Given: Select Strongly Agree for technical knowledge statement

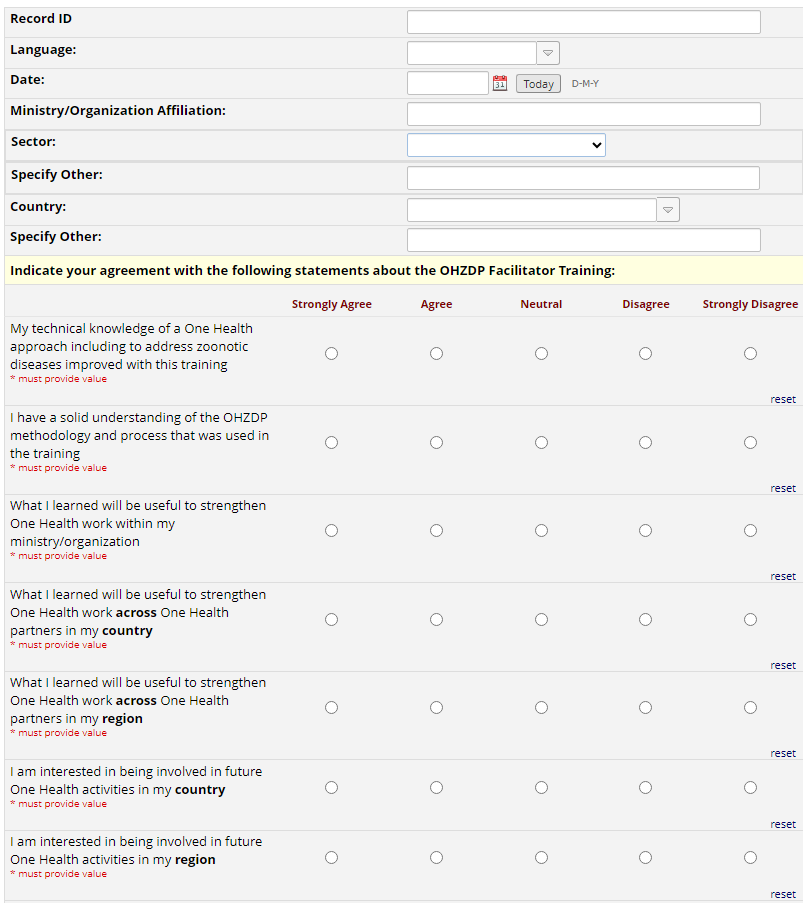Looking at the screenshot, I should 331,353.
